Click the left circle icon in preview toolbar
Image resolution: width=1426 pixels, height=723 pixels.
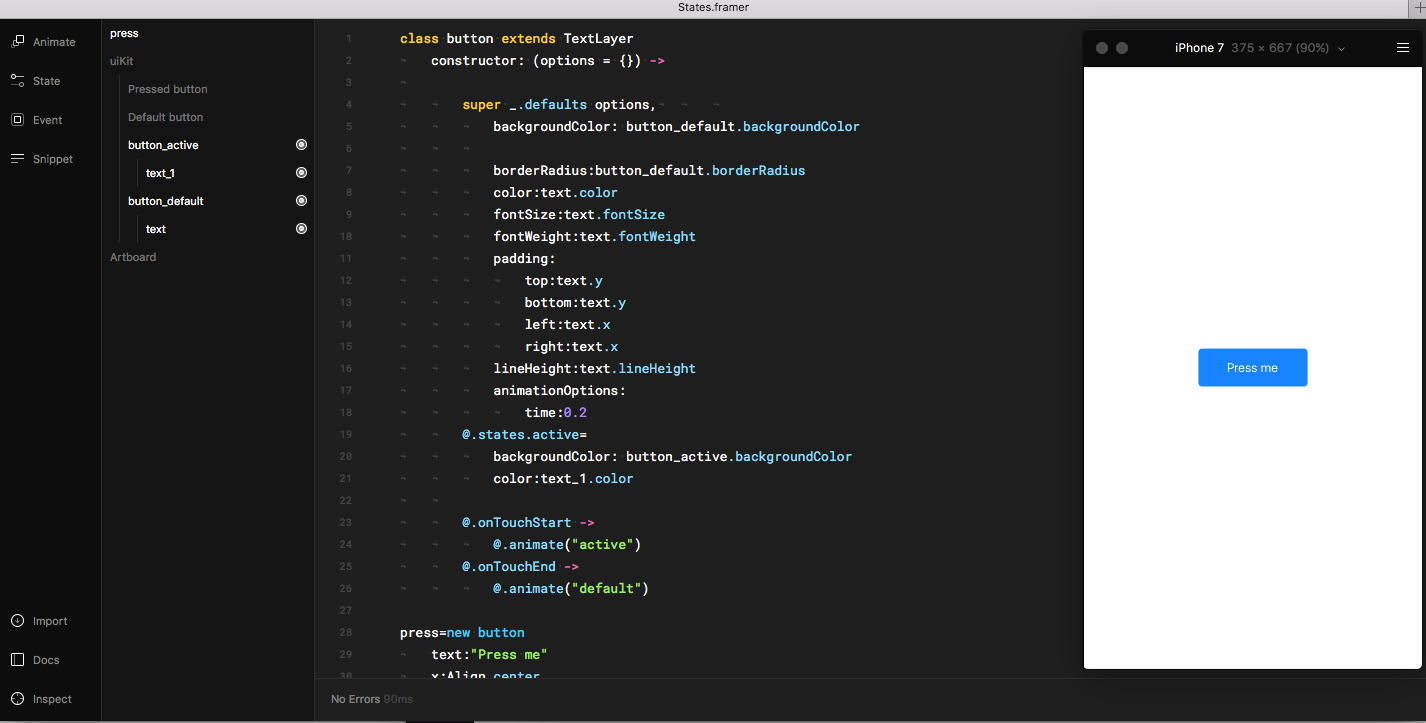[x=1101, y=47]
